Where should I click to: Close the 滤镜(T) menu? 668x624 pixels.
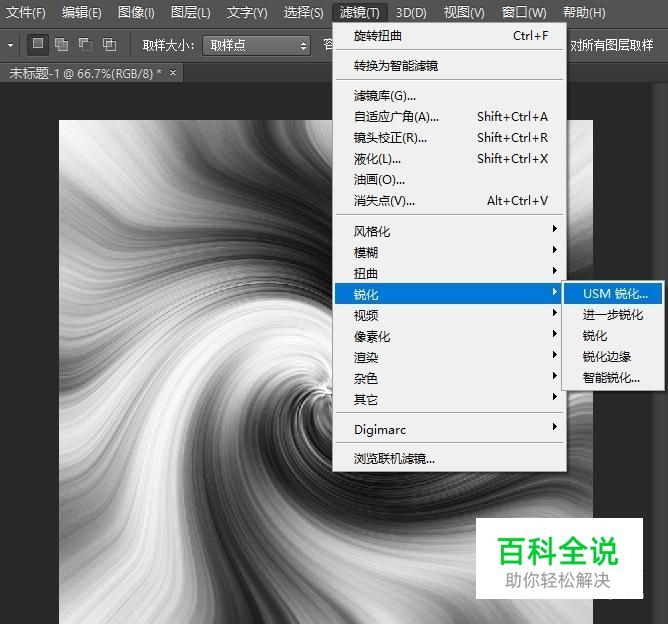pyautogui.click(x=360, y=13)
